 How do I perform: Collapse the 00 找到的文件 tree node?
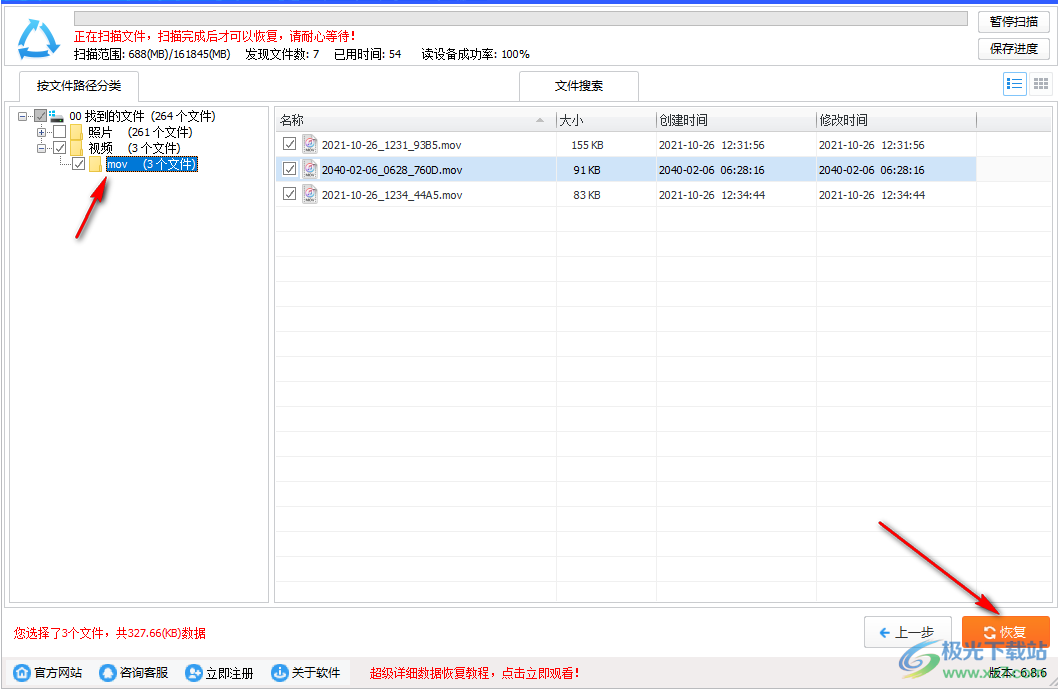point(23,116)
